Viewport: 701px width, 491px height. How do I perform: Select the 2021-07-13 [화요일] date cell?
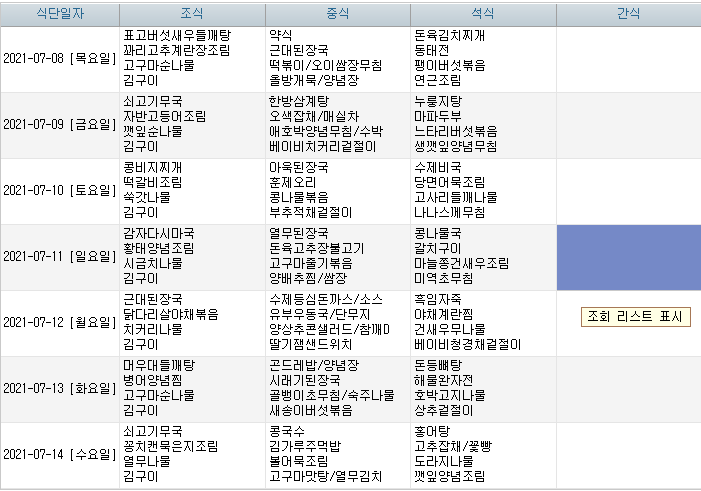pos(59,389)
